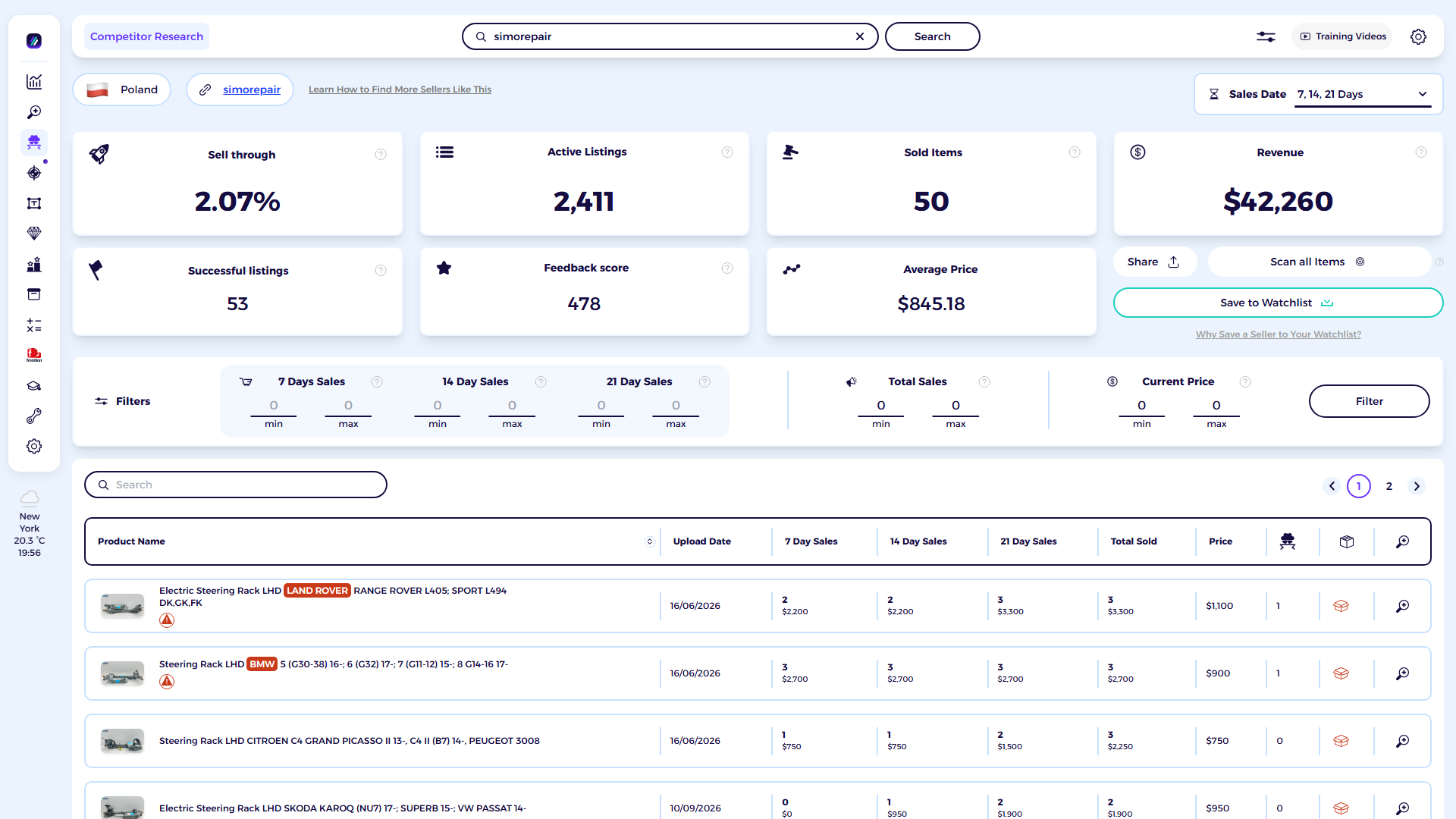Select page 2 of results
The image size is (1456, 819).
[x=1389, y=486]
